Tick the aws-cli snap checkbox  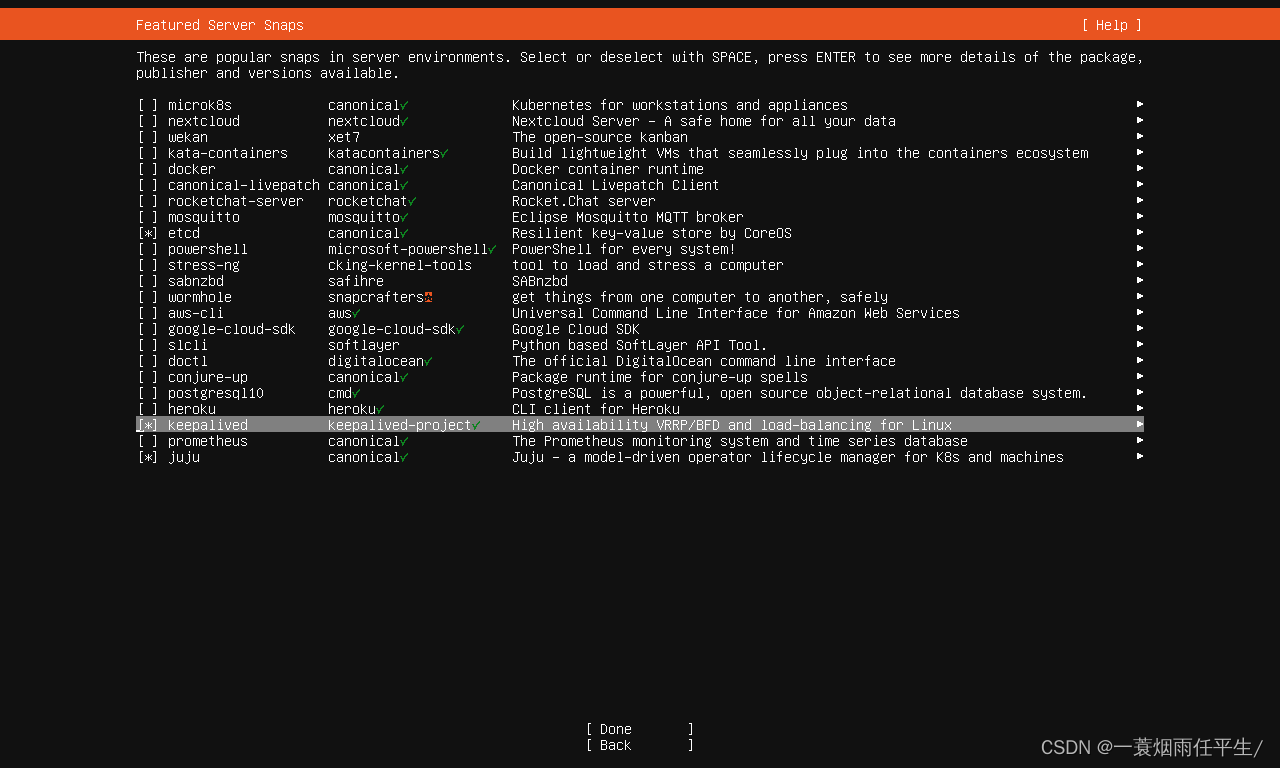click(148, 313)
